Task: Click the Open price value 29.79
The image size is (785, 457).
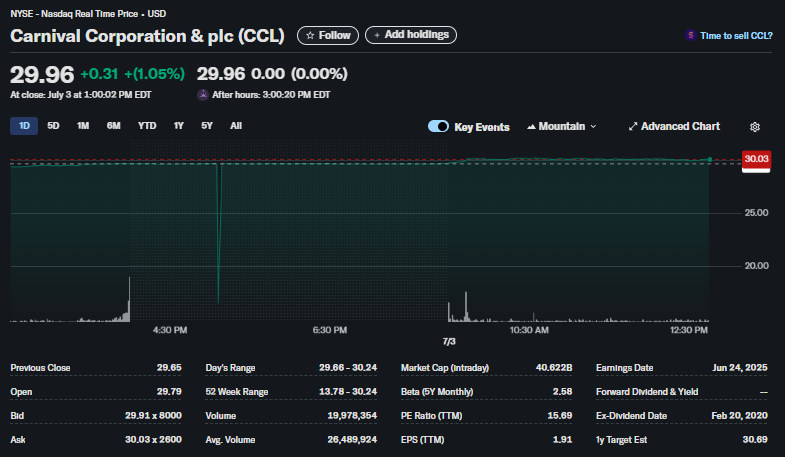Action: pos(169,391)
